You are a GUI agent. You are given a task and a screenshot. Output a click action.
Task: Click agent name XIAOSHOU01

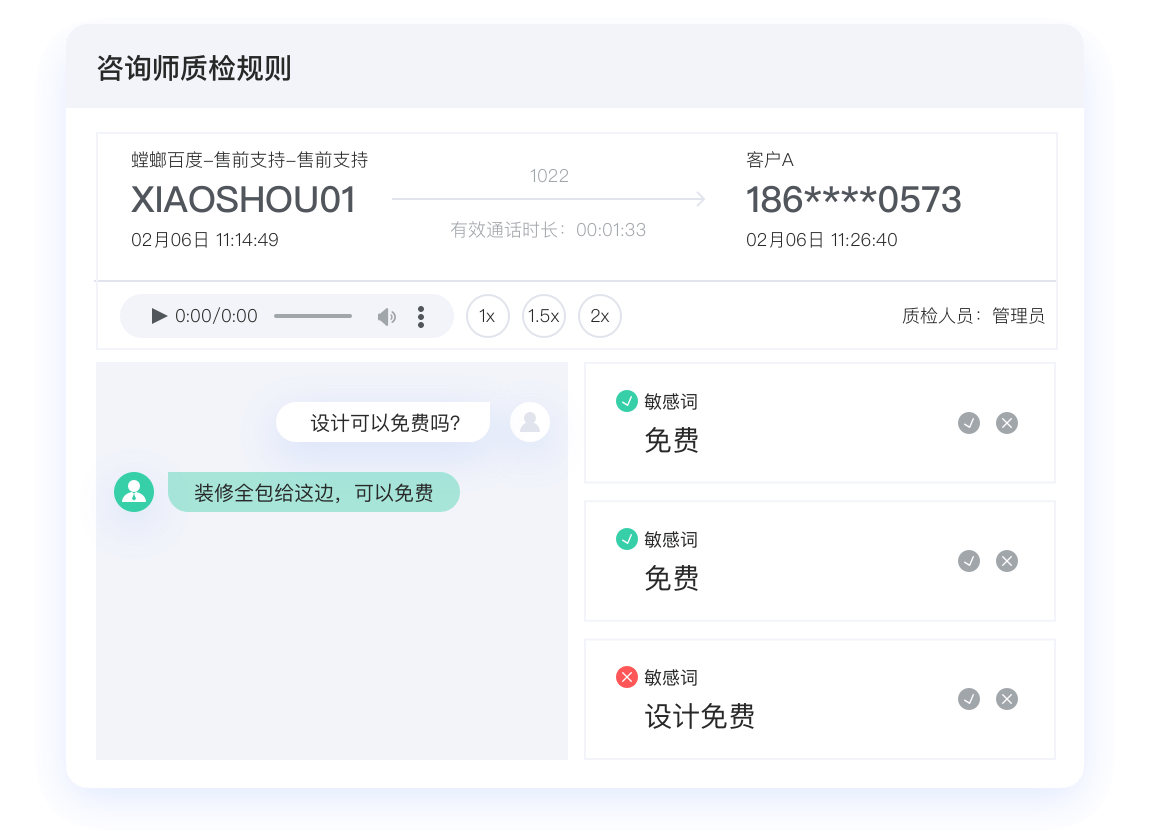[243, 200]
